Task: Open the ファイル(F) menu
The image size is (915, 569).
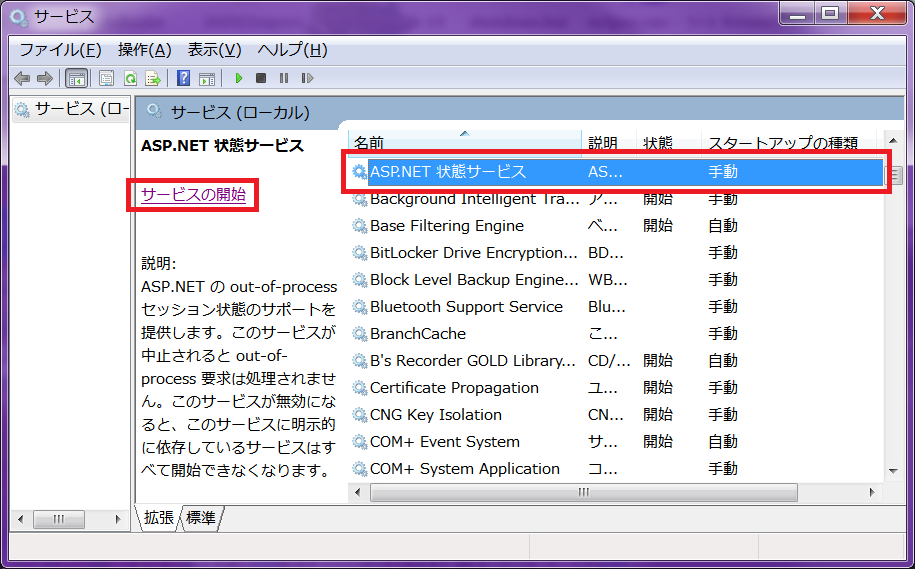Action: pos(61,50)
